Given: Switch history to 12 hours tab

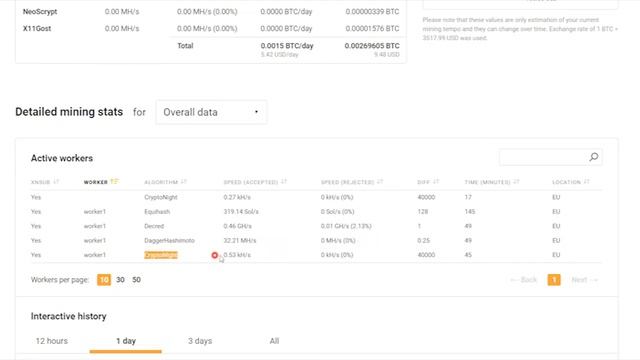Looking at the screenshot, I should click(x=52, y=341).
